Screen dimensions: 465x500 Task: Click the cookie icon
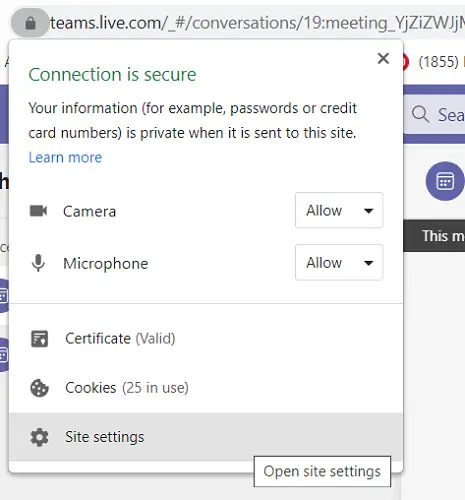39,388
